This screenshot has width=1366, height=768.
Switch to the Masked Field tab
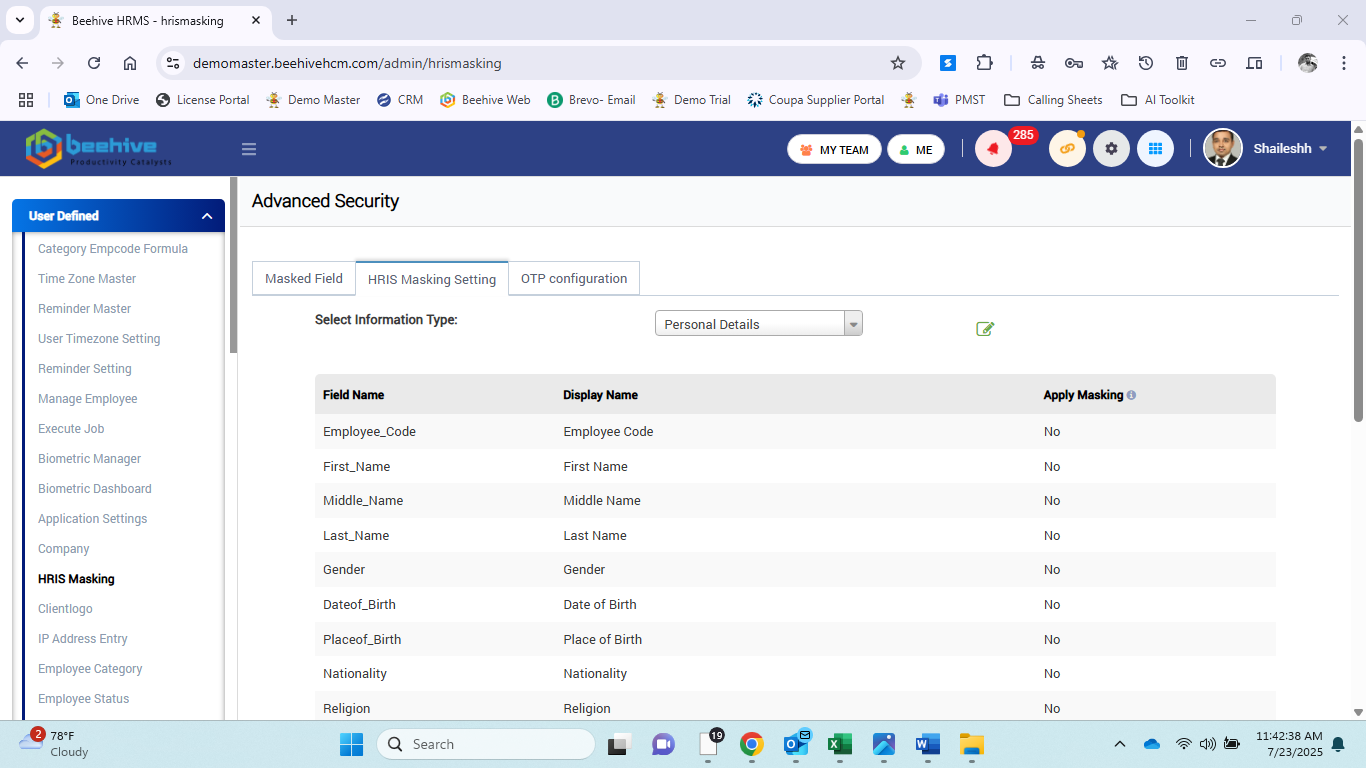(x=304, y=279)
